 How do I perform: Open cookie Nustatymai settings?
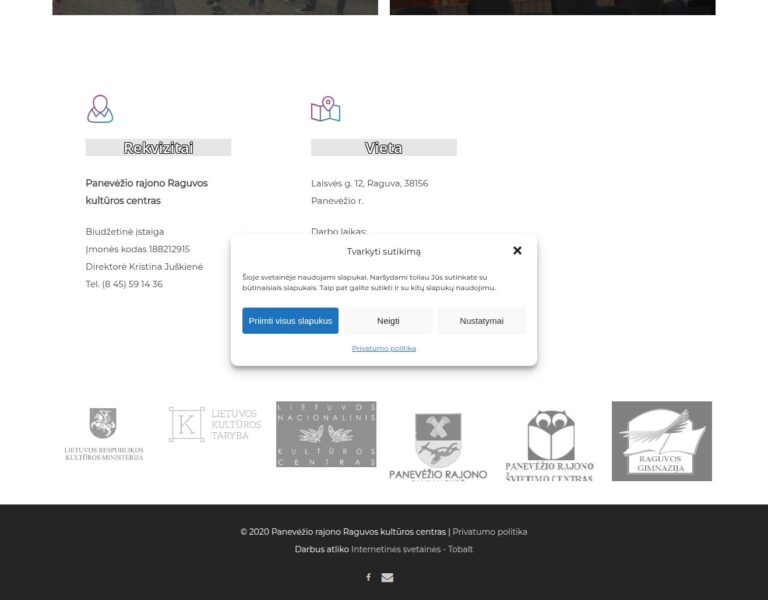(481, 321)
